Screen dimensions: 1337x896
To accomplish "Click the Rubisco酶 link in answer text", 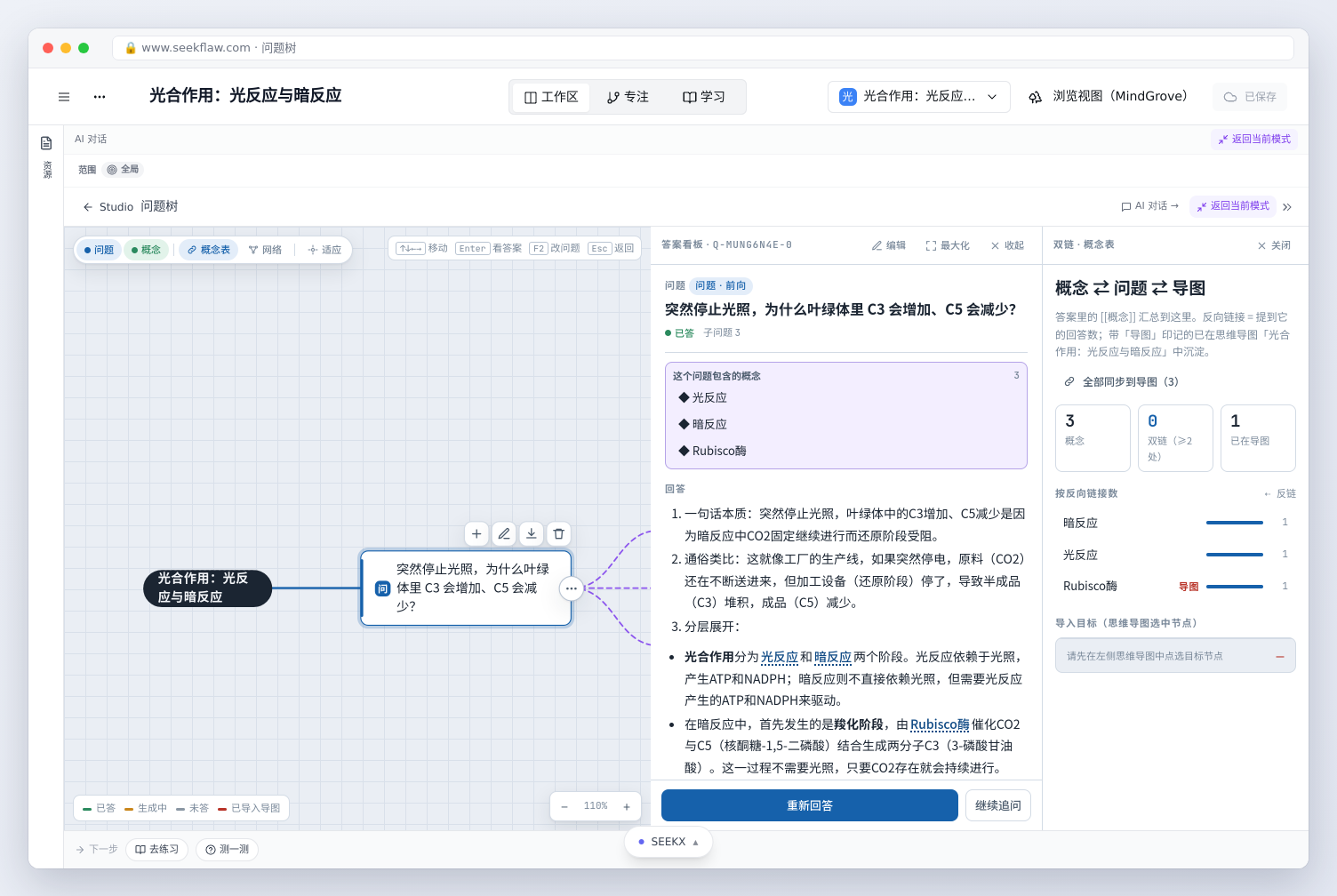I will click(940, 724).
